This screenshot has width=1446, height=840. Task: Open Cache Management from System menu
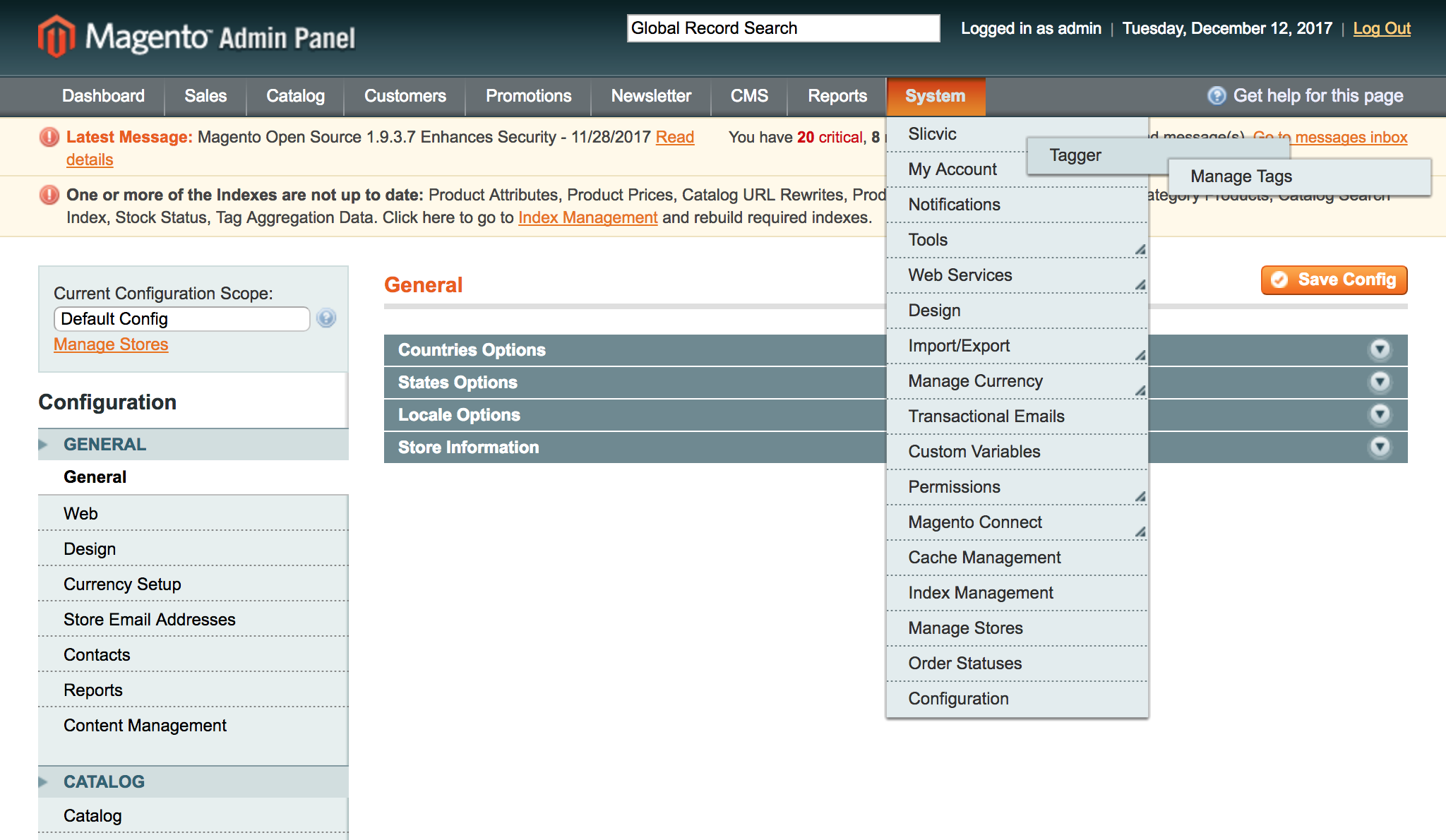(984, 558)
